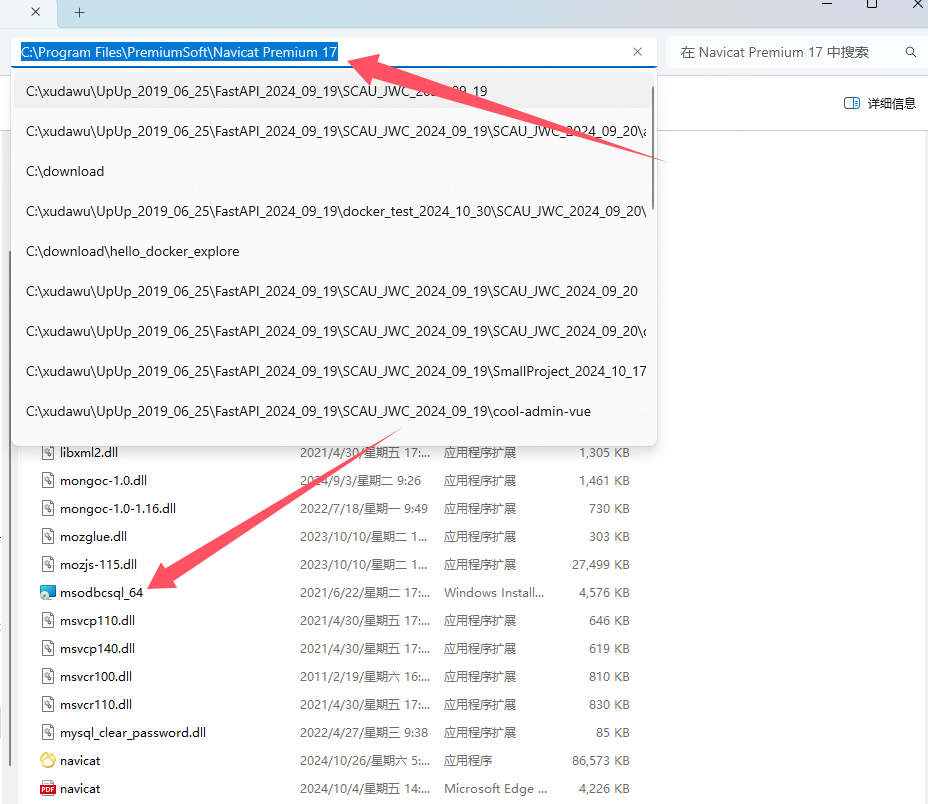Select navicat application name text
The width and height of the screenshot is (928, 804).
coord(80,761)
